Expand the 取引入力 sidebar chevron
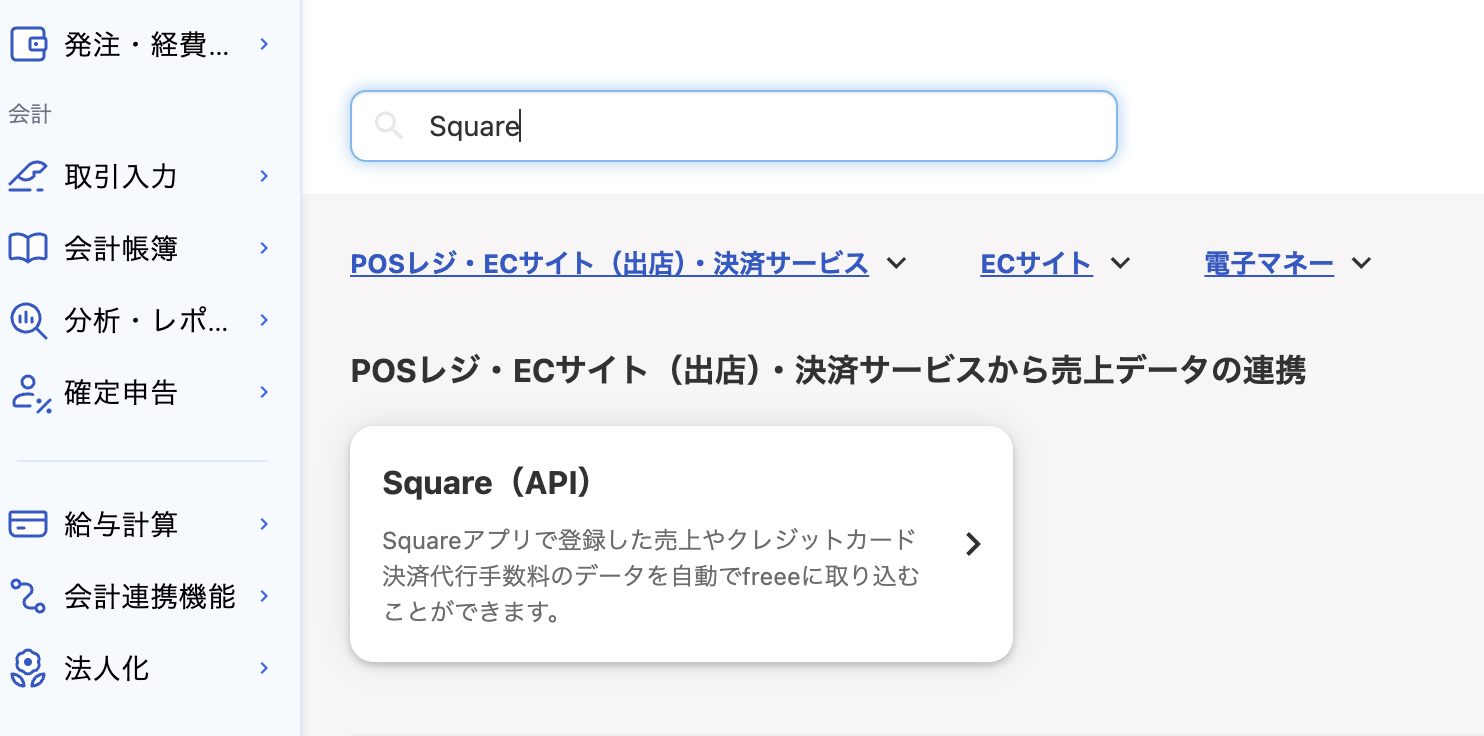This screenshot has height=736, width=1484. pyautogui.click(x=264, y=176)
